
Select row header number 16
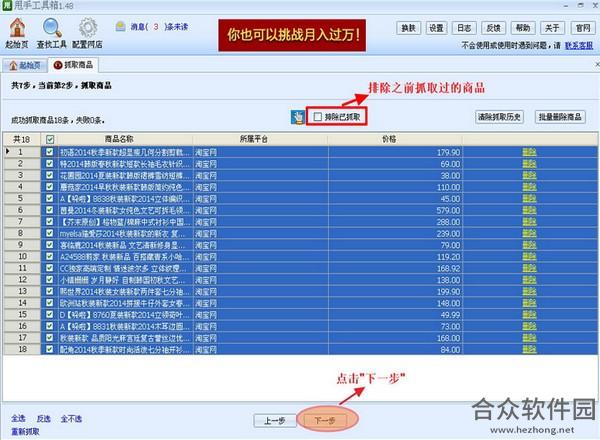(x=22, y=326)
